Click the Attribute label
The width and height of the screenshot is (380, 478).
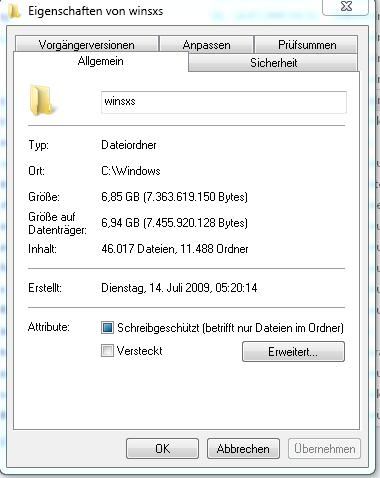tap(49, 327)
